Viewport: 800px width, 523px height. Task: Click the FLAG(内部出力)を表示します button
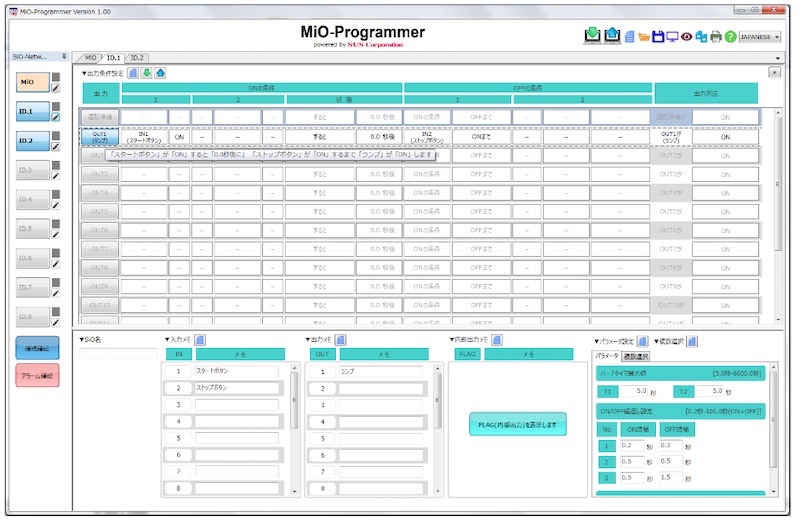[517, 425]
